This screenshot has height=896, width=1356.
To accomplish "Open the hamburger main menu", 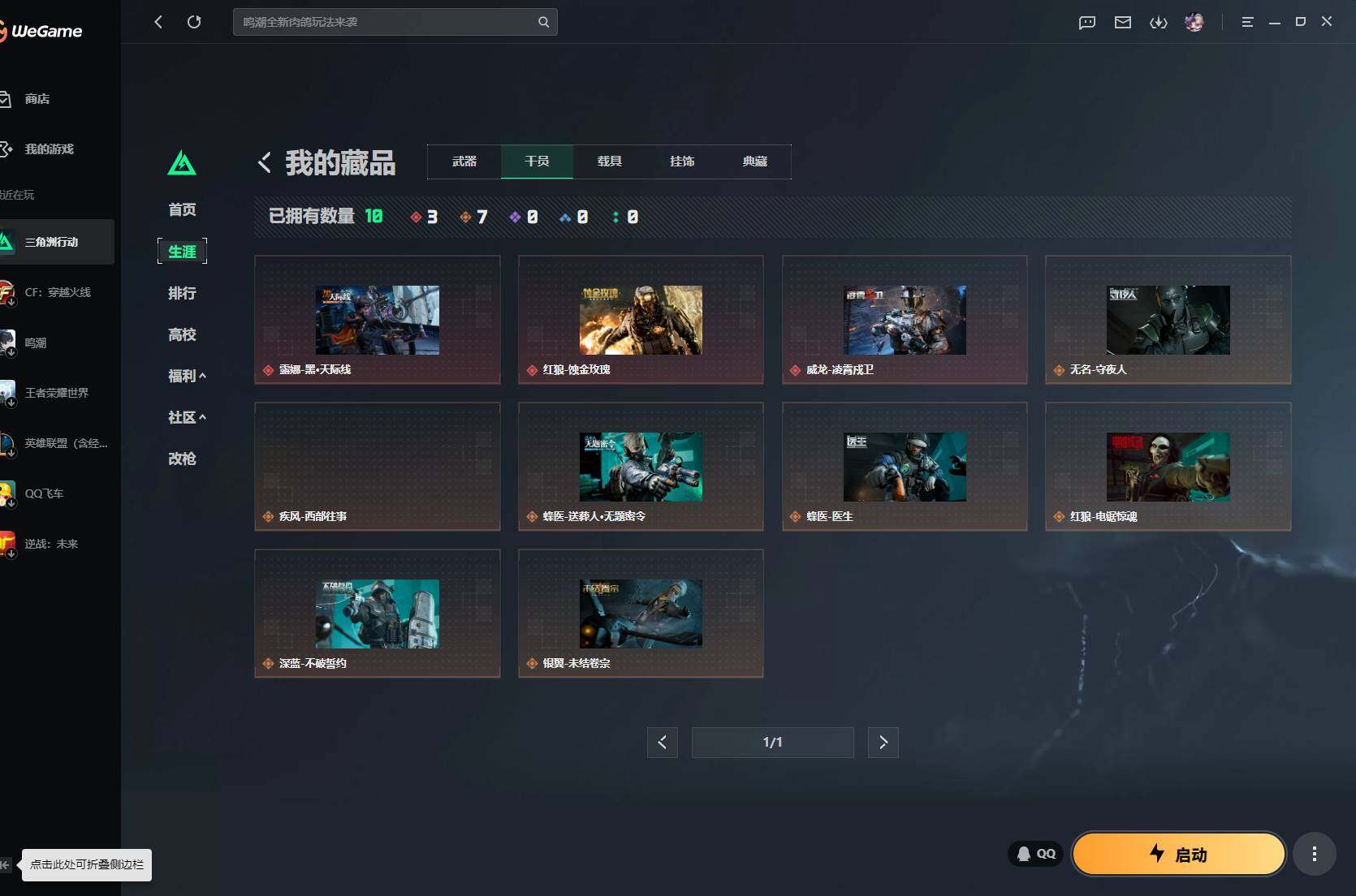I will (1247, 23).
